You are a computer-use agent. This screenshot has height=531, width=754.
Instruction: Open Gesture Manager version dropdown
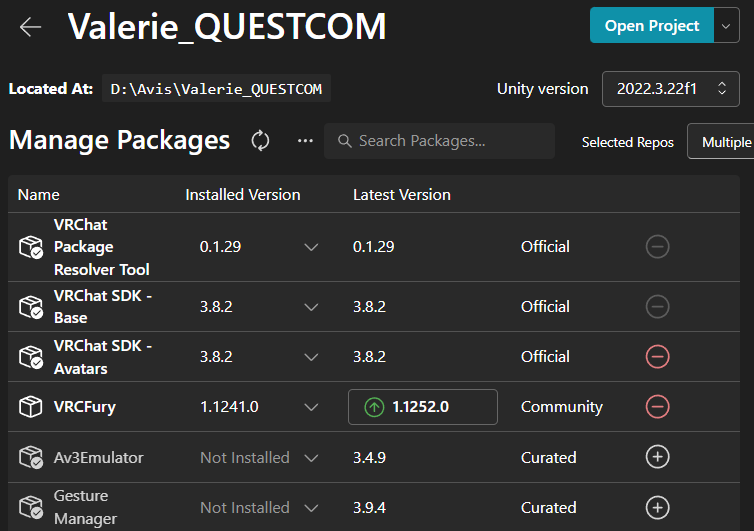[311, 507]
